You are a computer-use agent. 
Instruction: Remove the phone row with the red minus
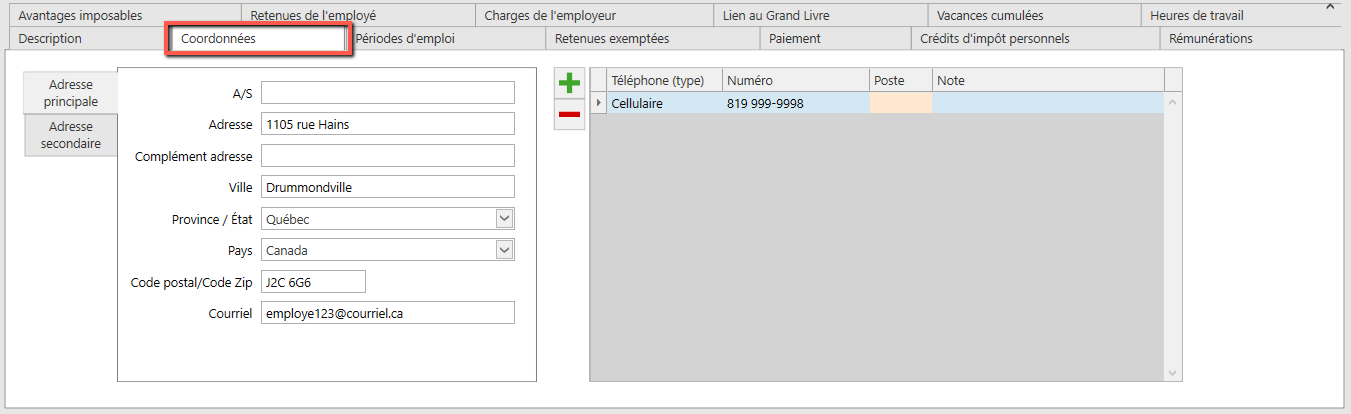pos(569,115)
